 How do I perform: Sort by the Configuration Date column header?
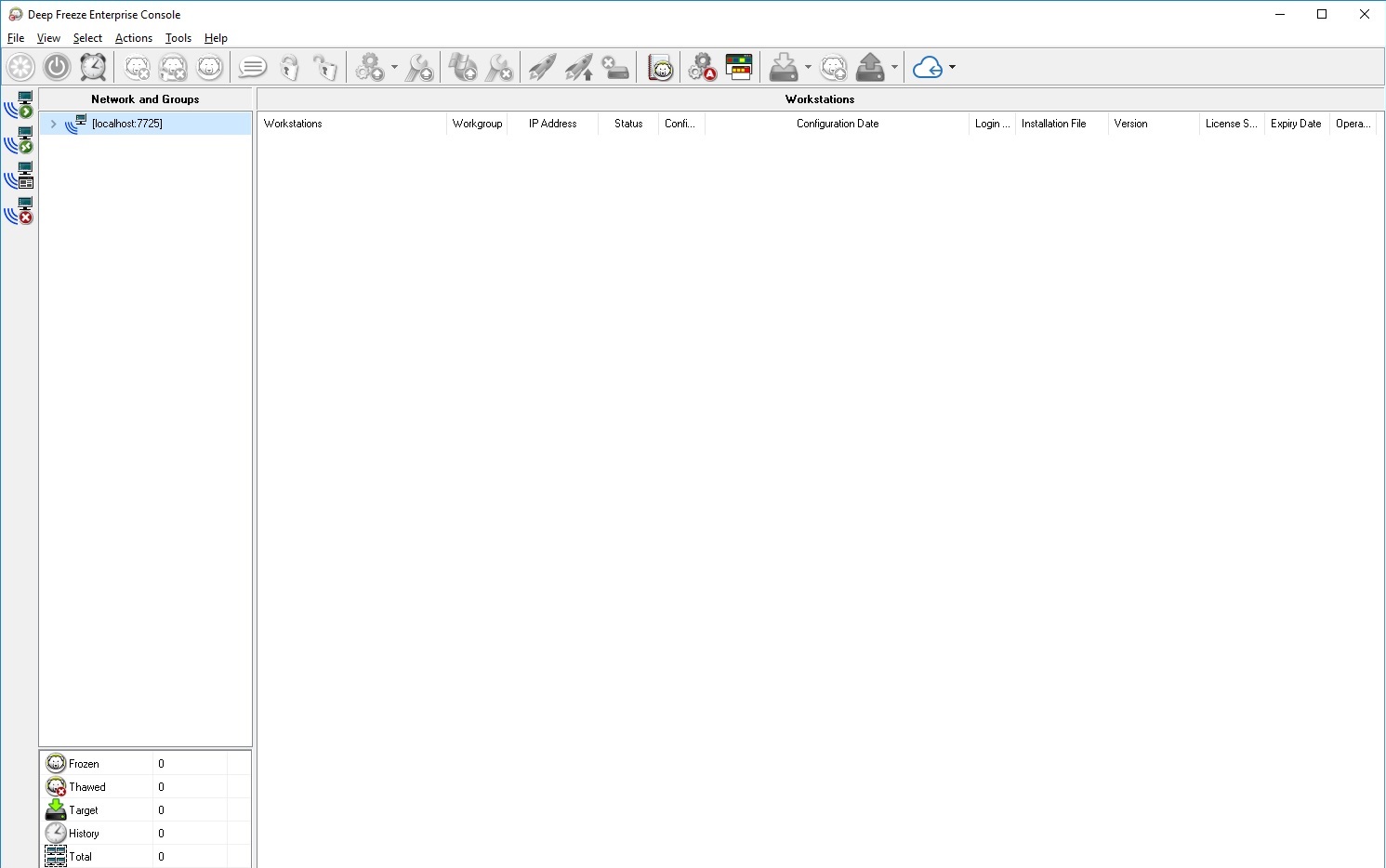(837, 124)
